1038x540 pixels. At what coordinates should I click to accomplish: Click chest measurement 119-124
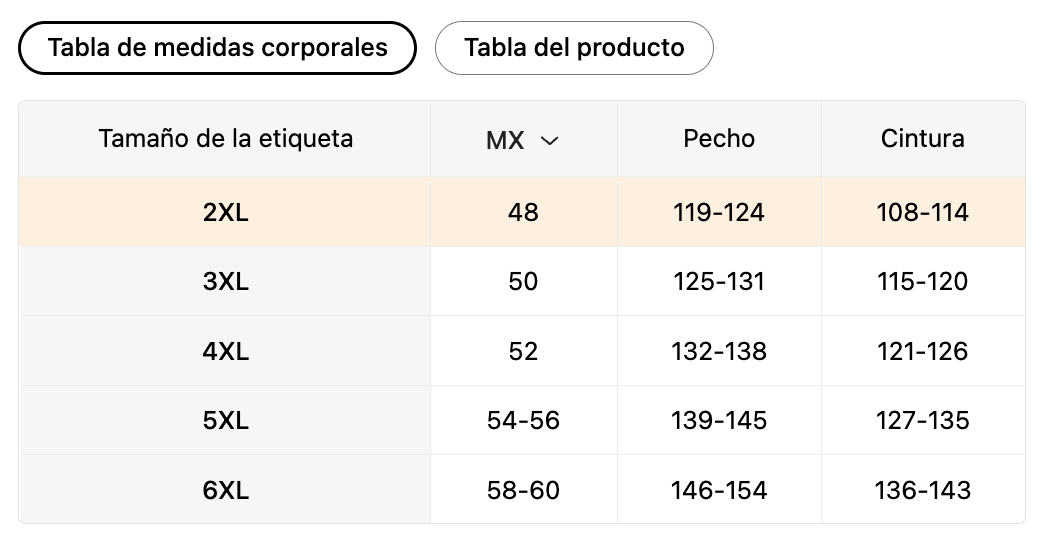click(x=719, y=212)
